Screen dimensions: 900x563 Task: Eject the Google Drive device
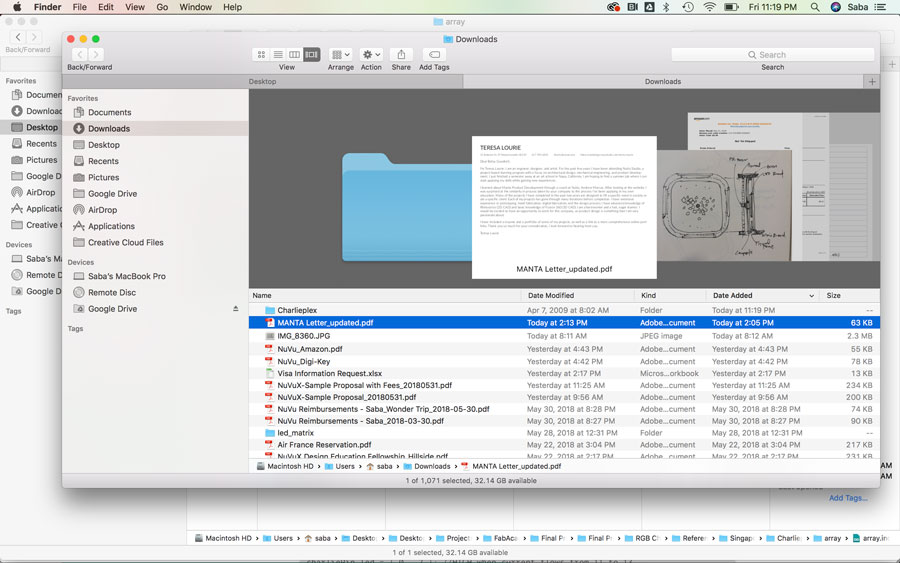click(x=235, y=309)
